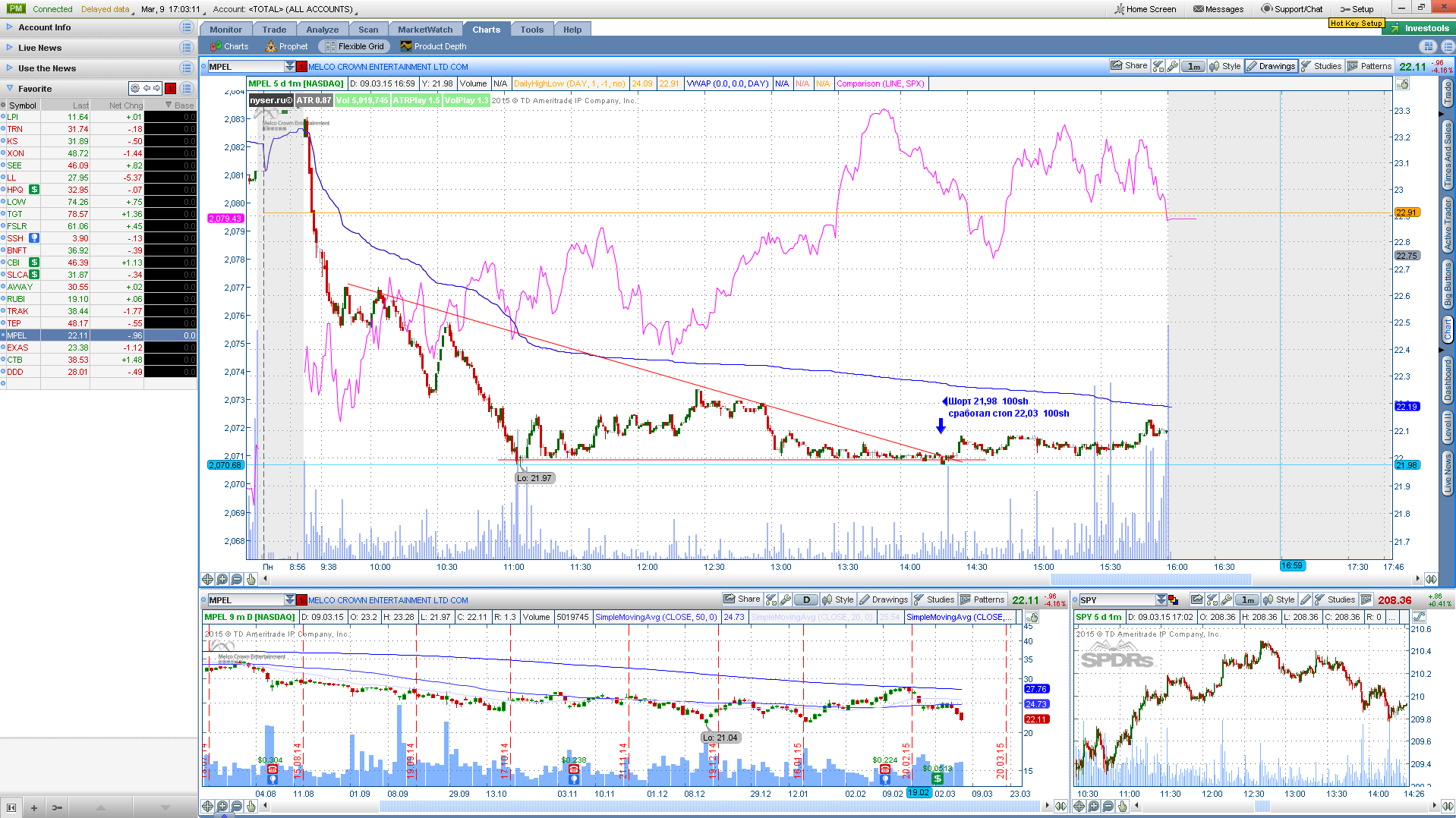
Task: Open chart settings wrench on top chart
Action: 1173,66
